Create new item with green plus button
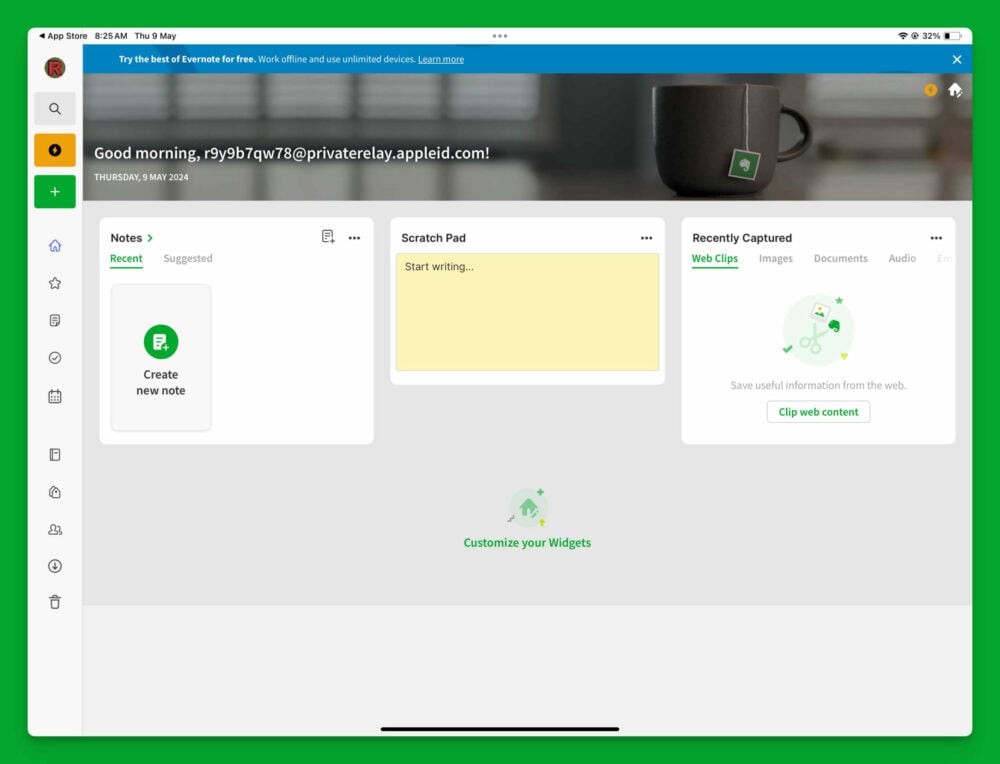 tap(55, 191)
